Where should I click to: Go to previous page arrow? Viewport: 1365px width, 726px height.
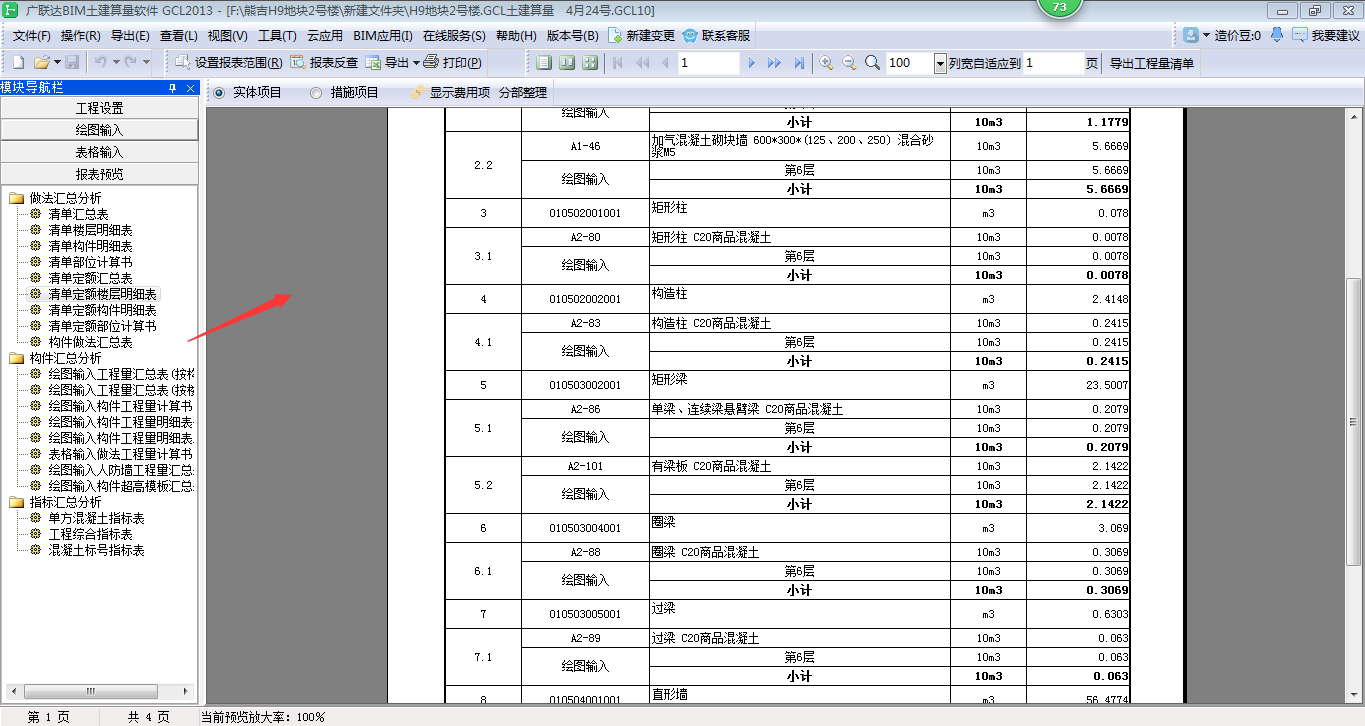tap(665, 62)
